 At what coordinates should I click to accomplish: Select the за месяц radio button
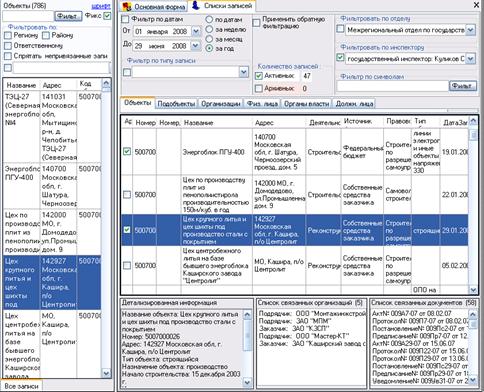209,39
